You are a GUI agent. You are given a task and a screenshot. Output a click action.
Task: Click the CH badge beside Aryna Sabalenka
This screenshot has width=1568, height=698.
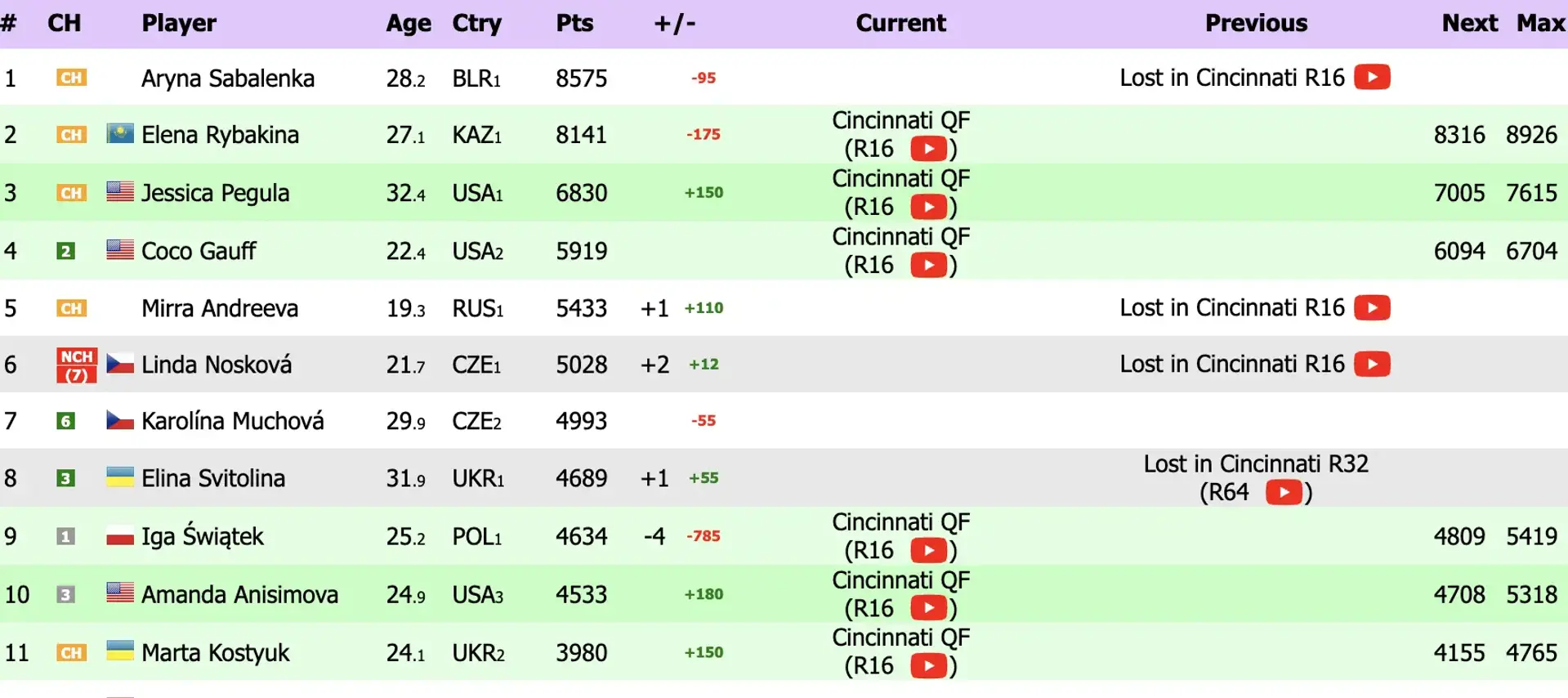click(71, 78)
